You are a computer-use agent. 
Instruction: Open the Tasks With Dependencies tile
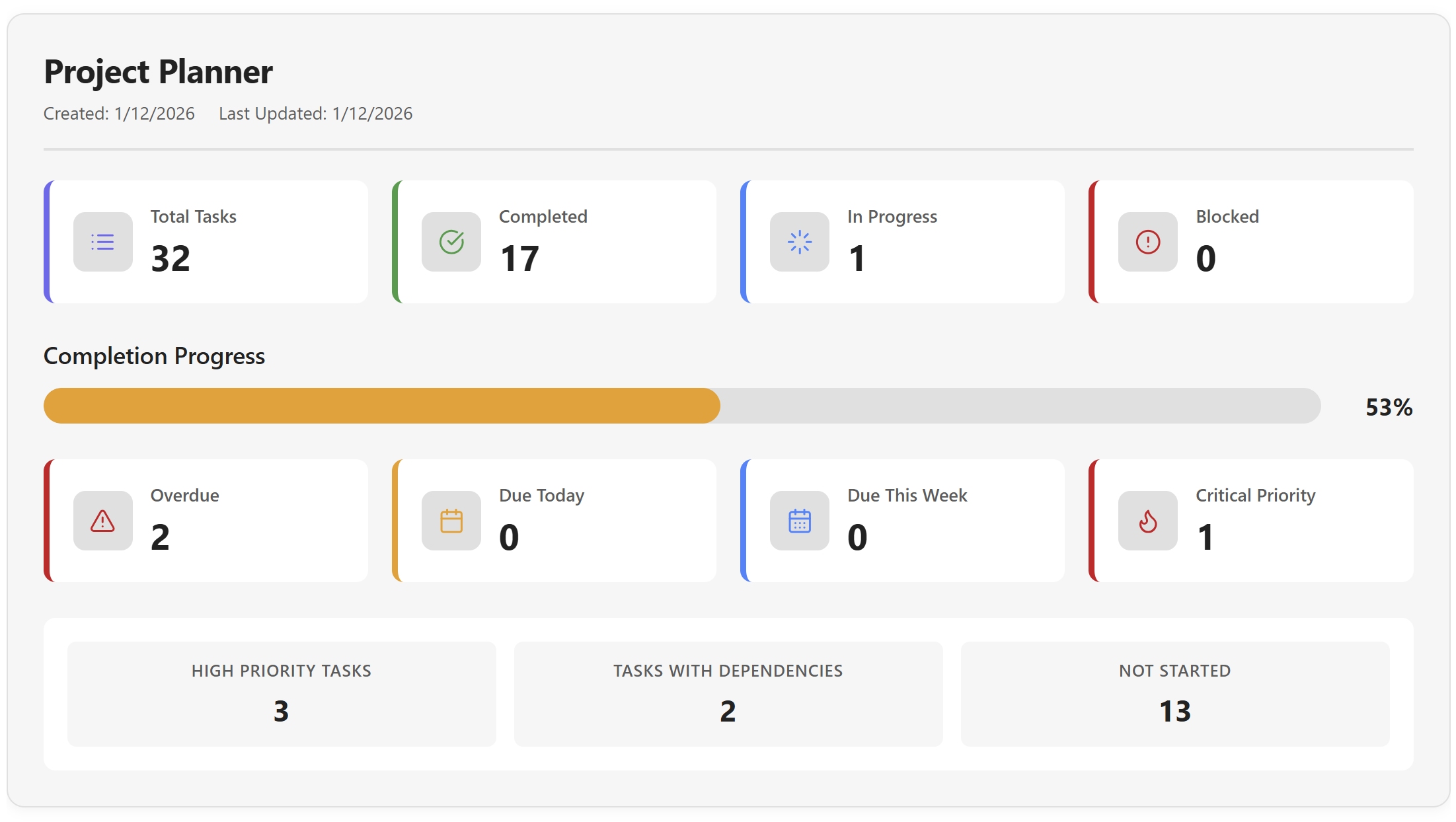pos(728,694)
